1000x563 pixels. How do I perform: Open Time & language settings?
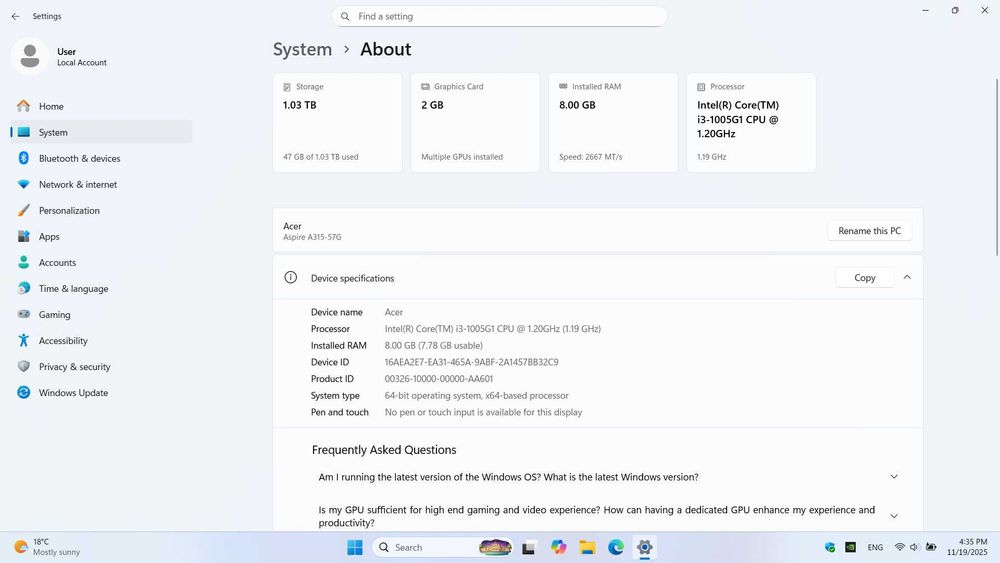pyautogui.click(x=101, y=289)
